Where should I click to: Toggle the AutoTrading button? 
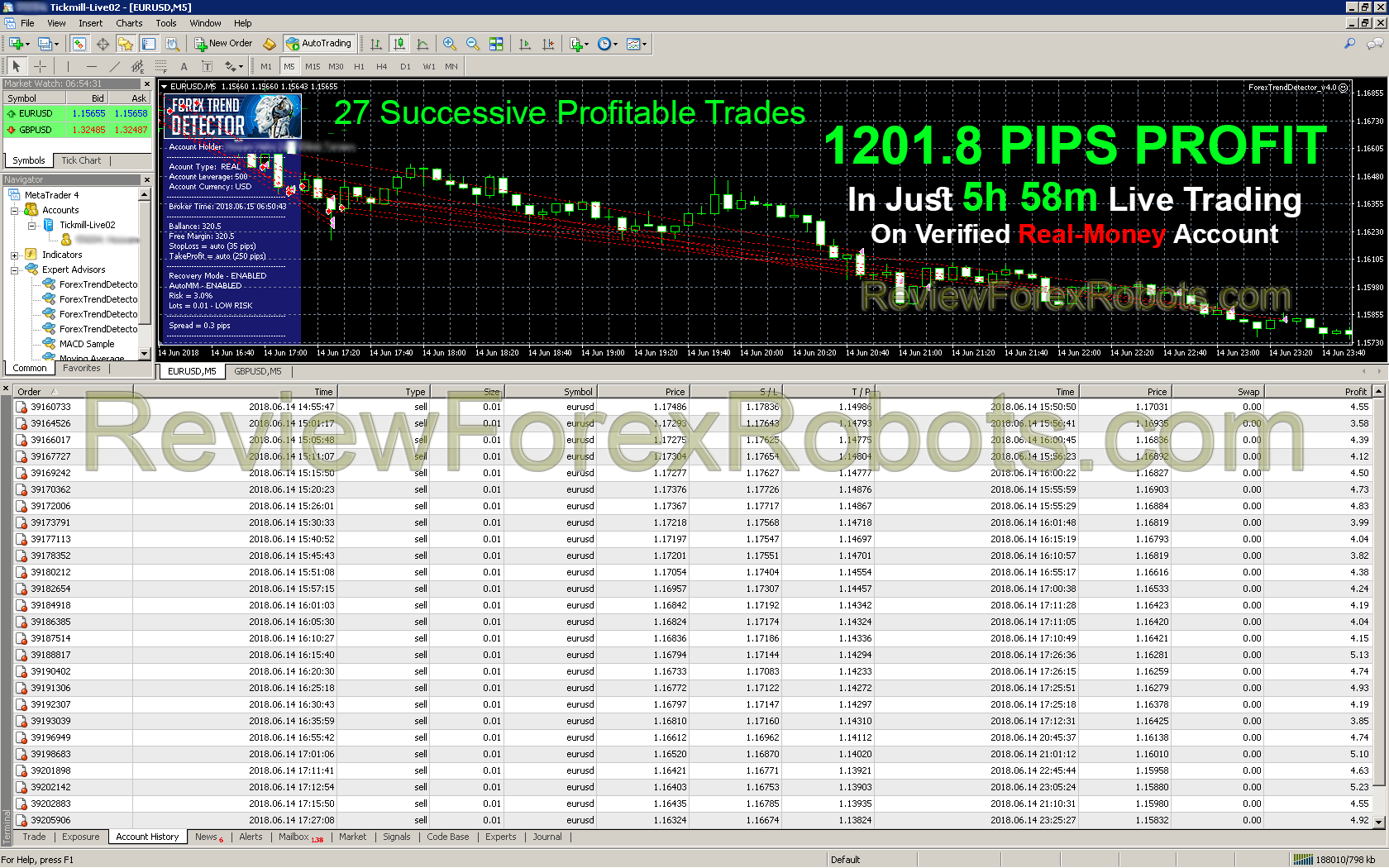[x=318, y=44]
